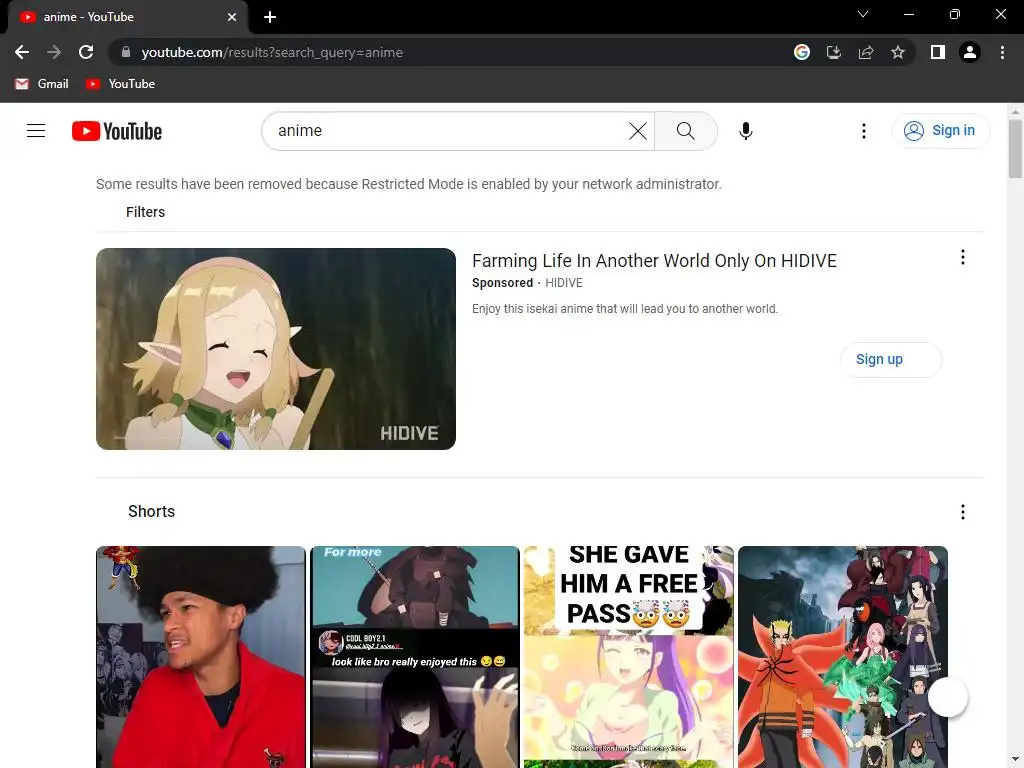This screenshot has height=768, width=1024.
Task: Click the install app icon in the address bar
Action: (x=834, y=52)
